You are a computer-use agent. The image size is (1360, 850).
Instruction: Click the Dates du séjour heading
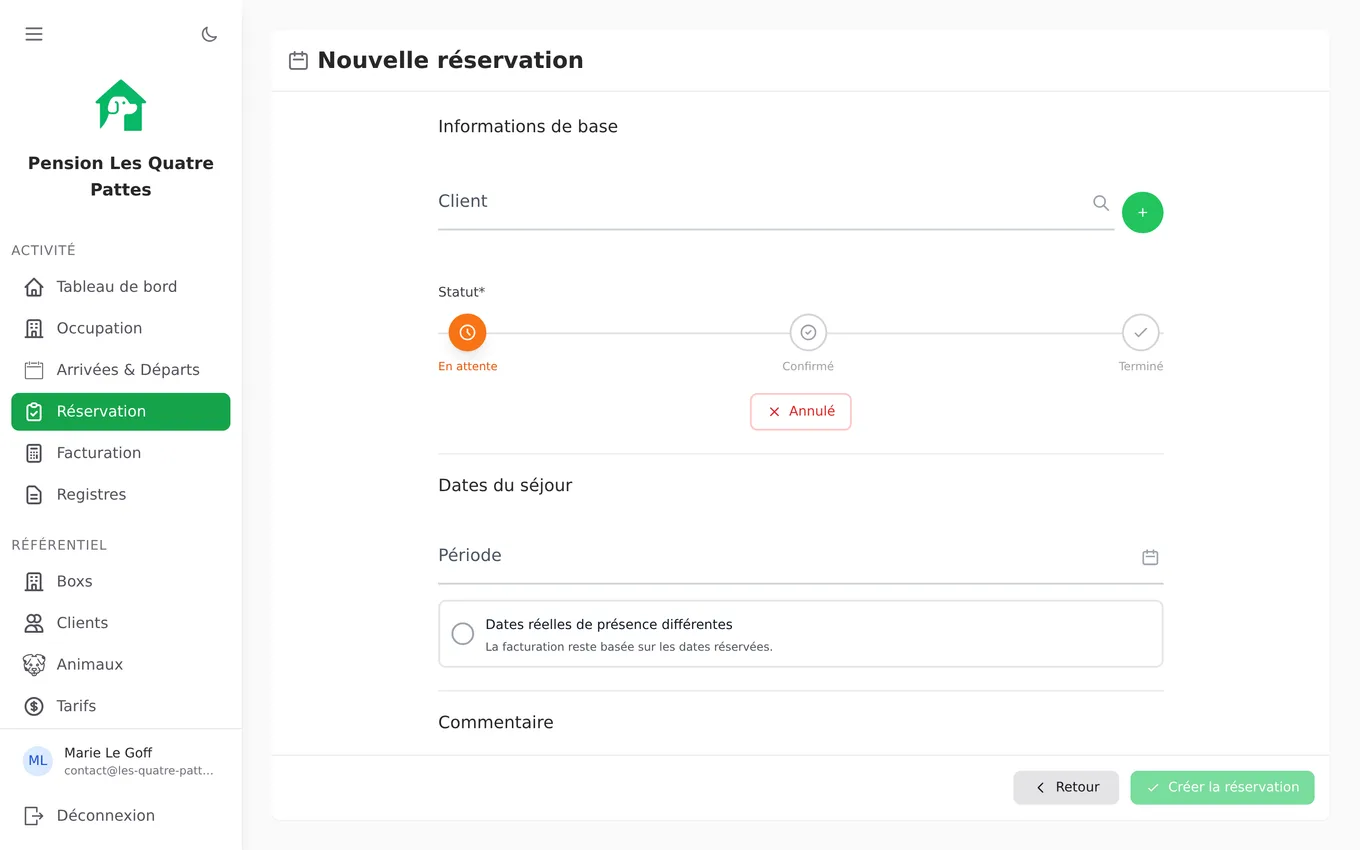tap(505, 486)
